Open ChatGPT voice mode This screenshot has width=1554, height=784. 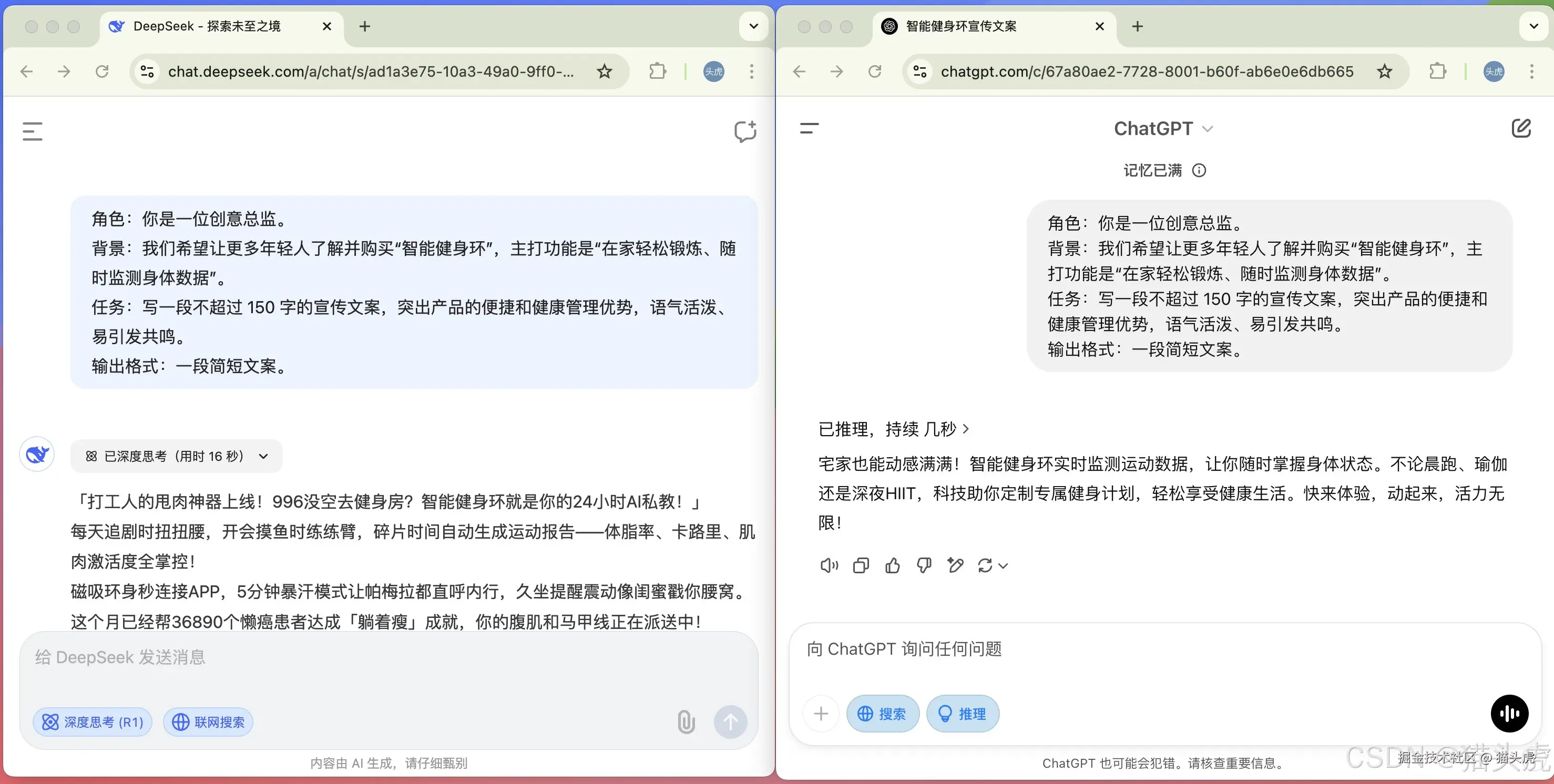tap(1510, 714)
